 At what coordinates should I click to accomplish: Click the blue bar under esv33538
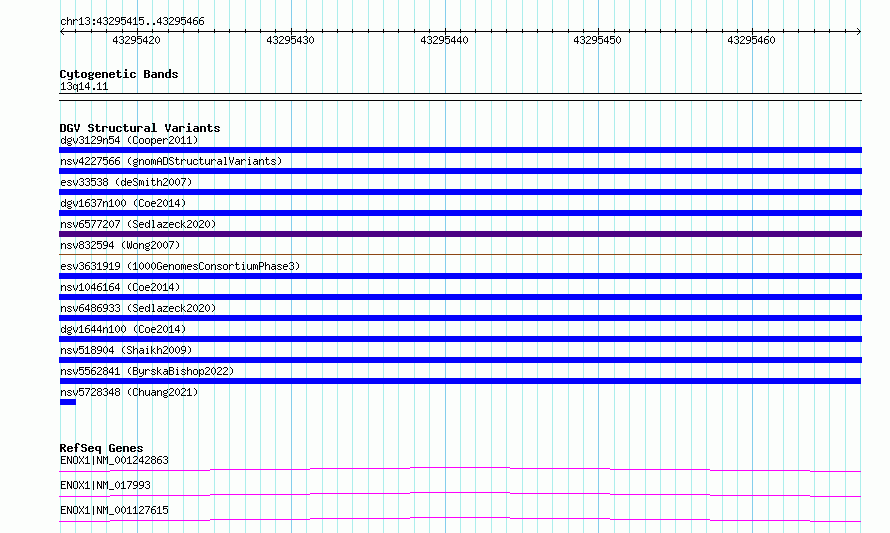pos(460,192)
